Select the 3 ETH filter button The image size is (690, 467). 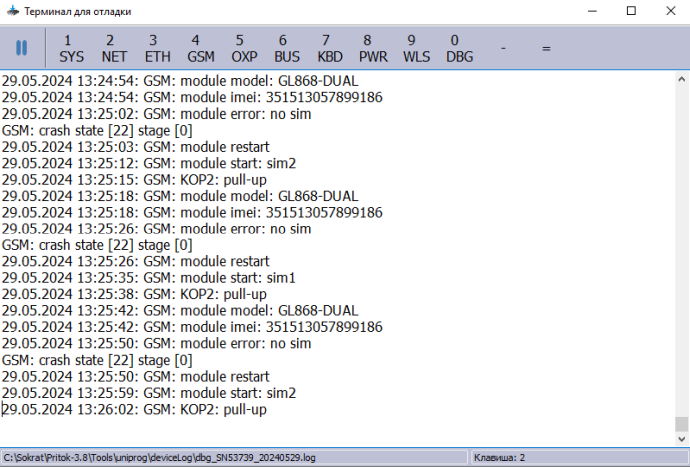click(x=157, y=48)
